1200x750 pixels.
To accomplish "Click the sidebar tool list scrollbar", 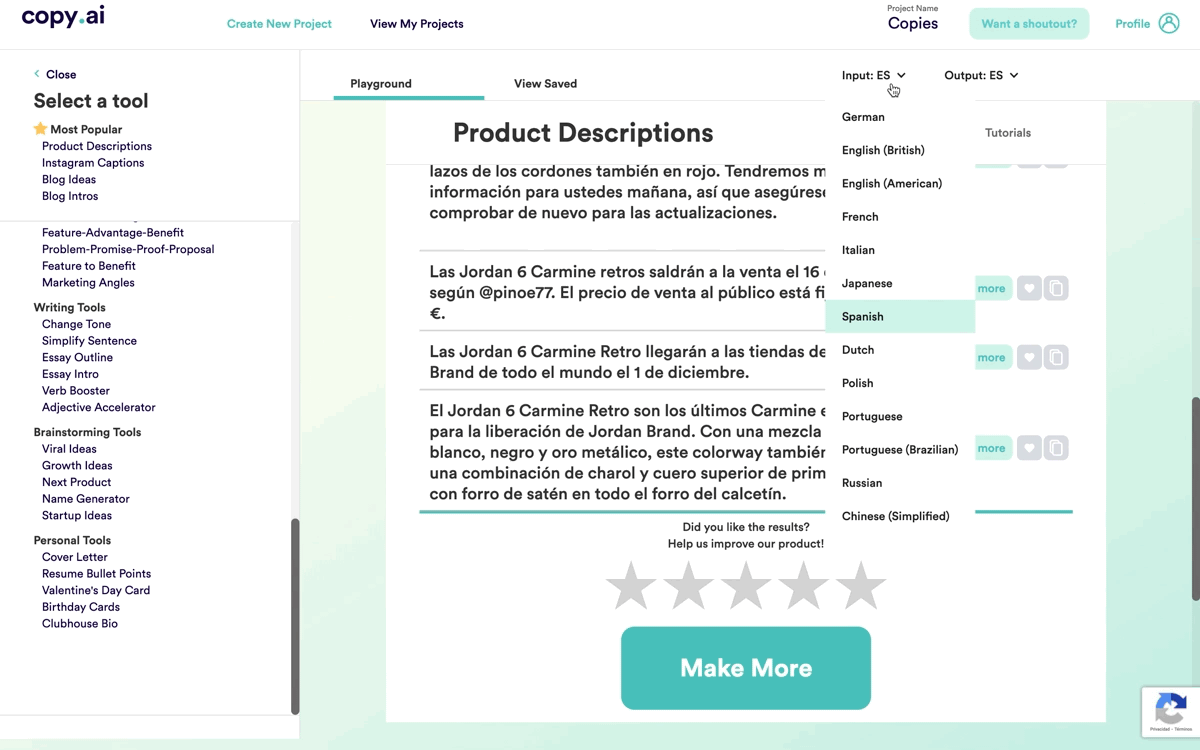I will pos(295,616).
